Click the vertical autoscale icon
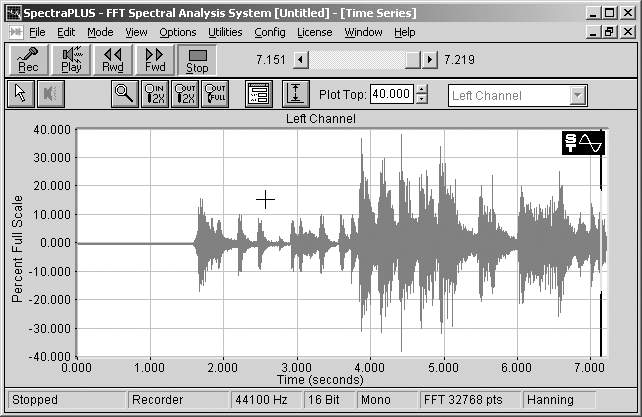Viewport: 642px width, 417px height. [x=294, y=95]
